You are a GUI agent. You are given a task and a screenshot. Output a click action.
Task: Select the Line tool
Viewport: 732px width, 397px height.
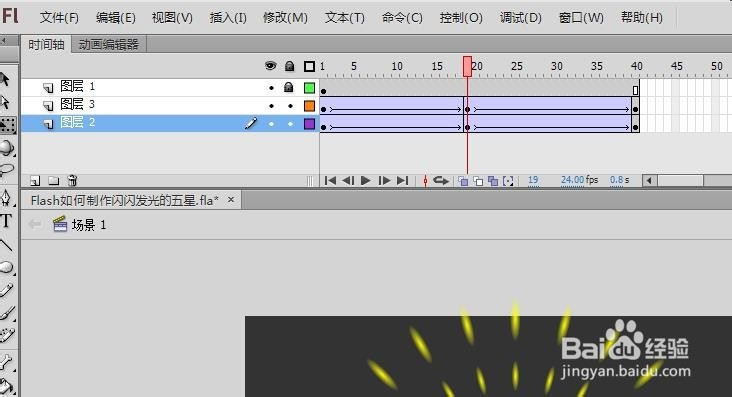(6, 244)
